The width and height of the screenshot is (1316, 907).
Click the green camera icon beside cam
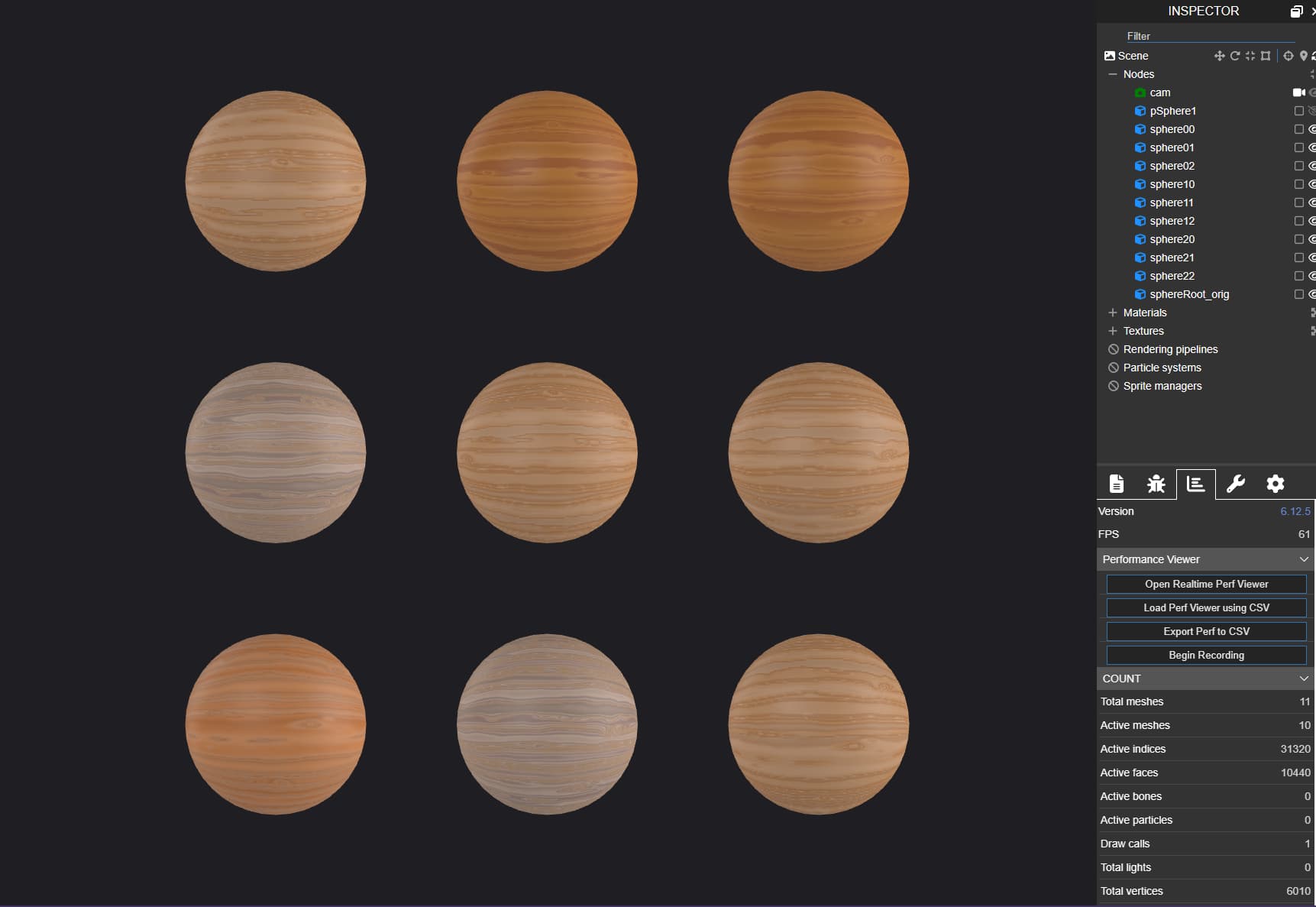(1140, 92)
